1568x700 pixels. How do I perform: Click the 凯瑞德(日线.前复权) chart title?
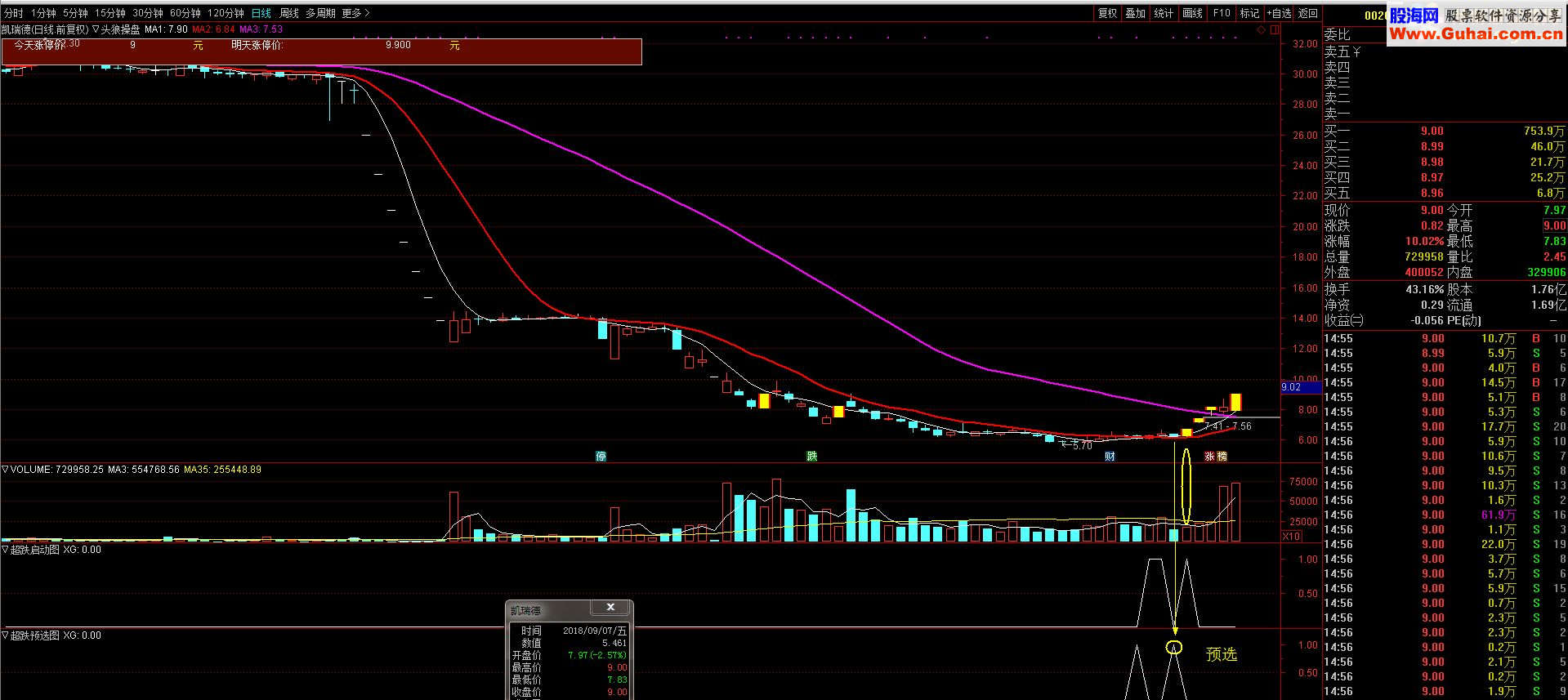coord(44,29)
